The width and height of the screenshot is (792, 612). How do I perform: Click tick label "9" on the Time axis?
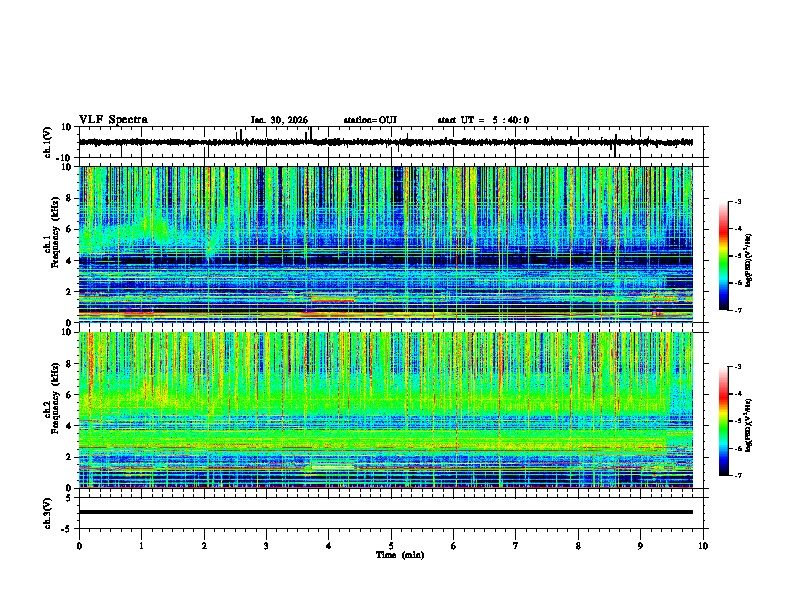[640, 546]
